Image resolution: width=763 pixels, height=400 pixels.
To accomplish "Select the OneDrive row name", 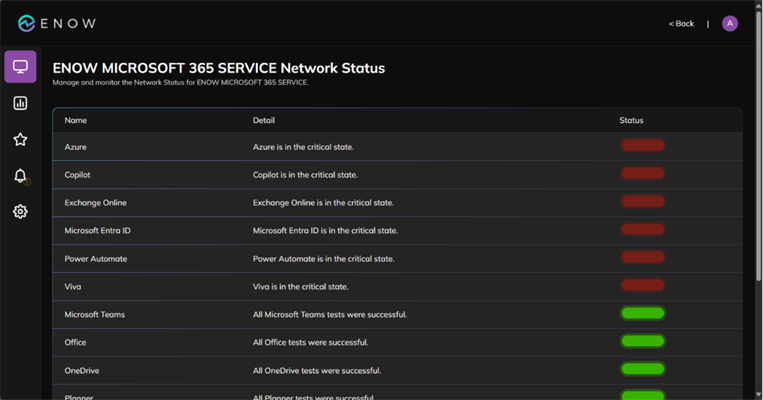I will [82, 370].
